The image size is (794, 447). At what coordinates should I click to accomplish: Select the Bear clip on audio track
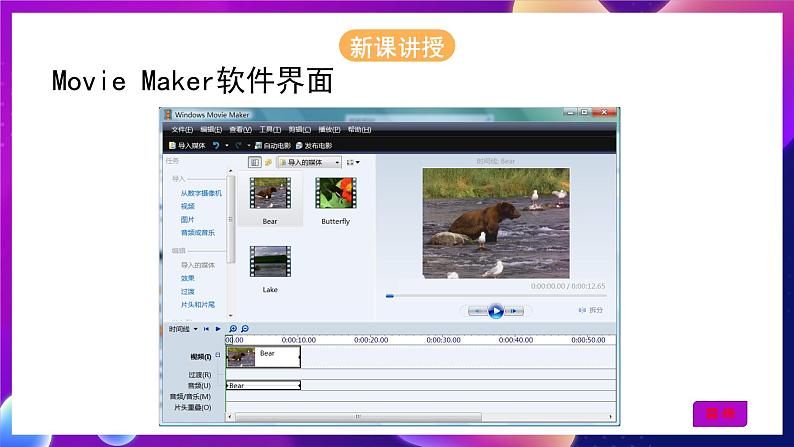263,386
